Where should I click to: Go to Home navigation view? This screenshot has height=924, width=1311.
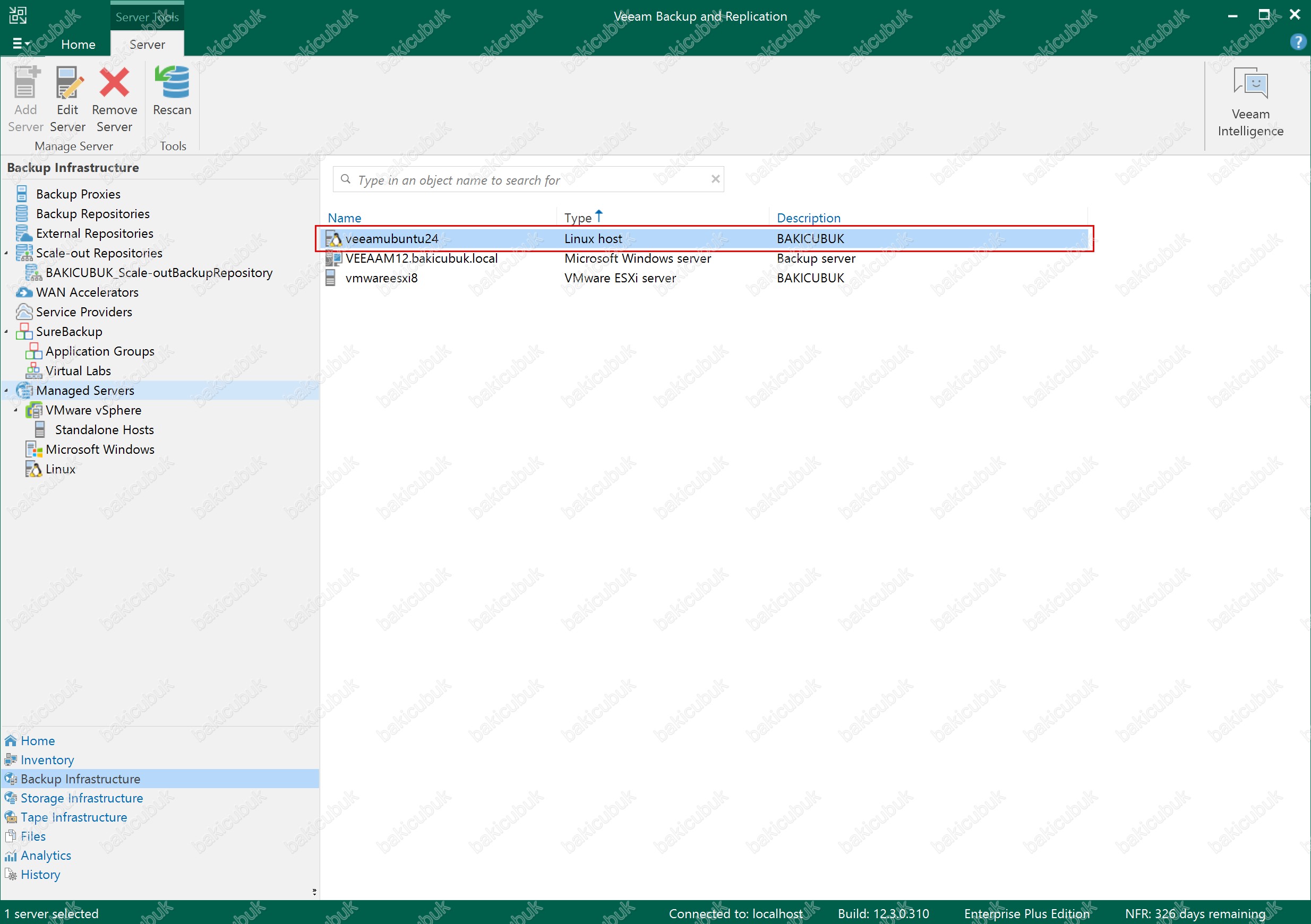point(38,741)
